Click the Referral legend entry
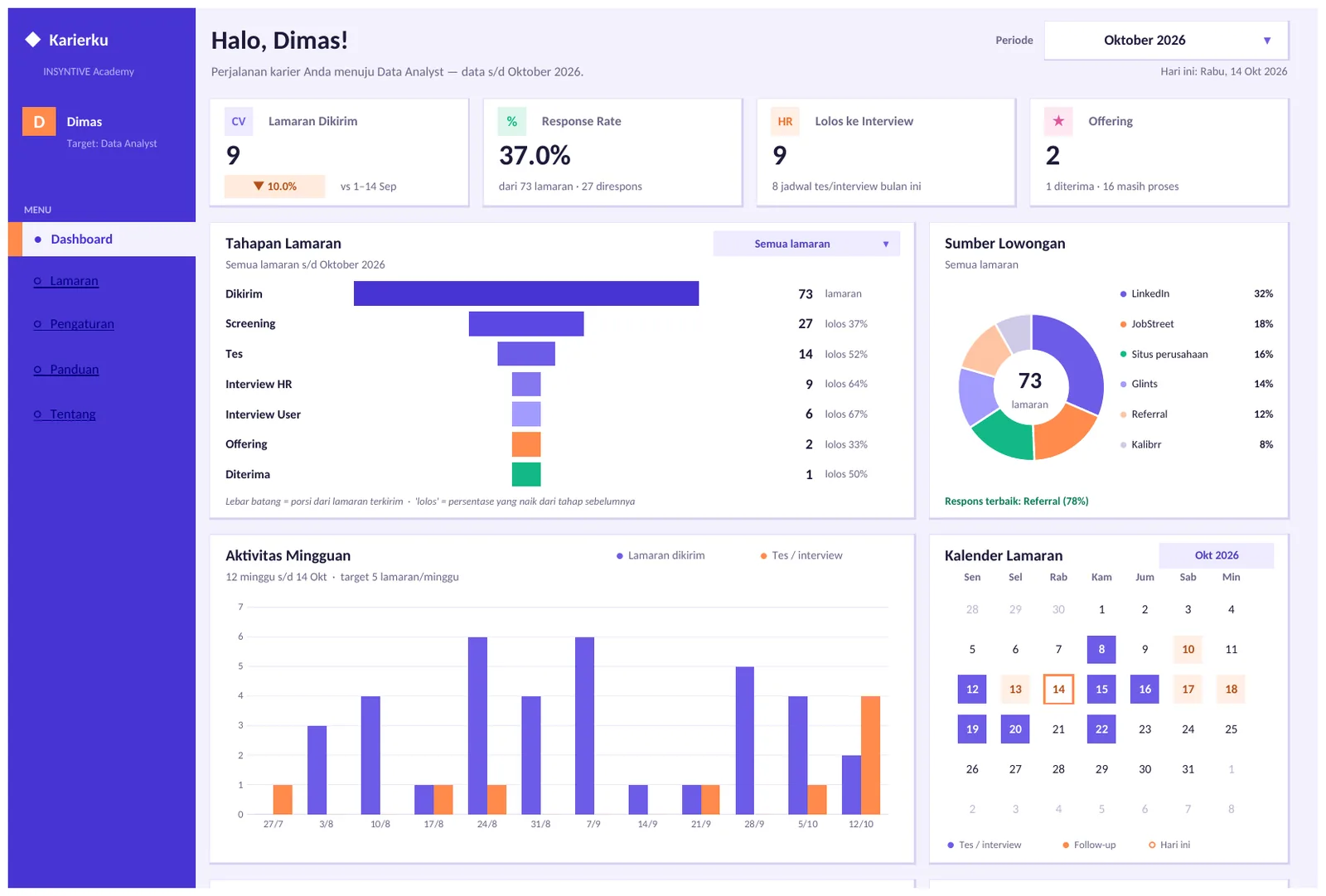The height and width of the screenshot is (896, 1326). [x=1196, y=414]
